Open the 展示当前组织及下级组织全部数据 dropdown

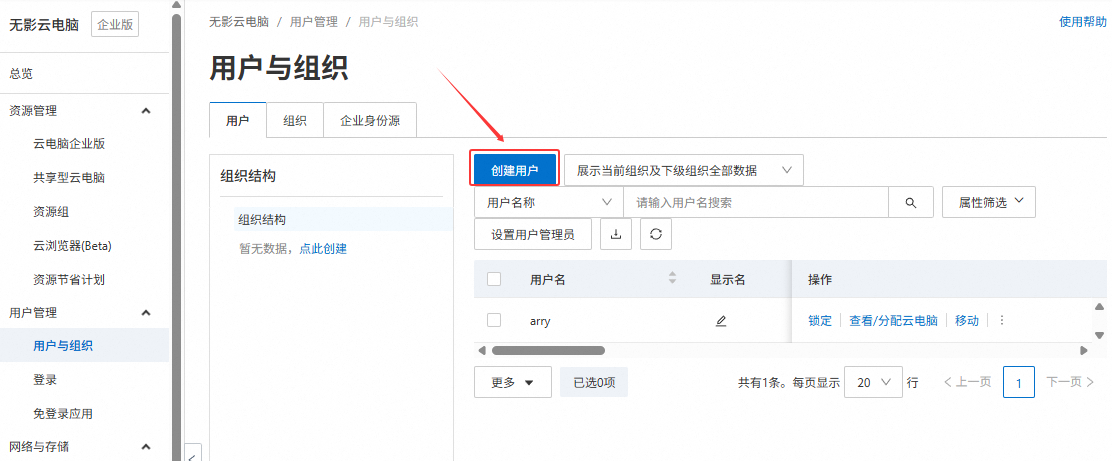[684, 170]
